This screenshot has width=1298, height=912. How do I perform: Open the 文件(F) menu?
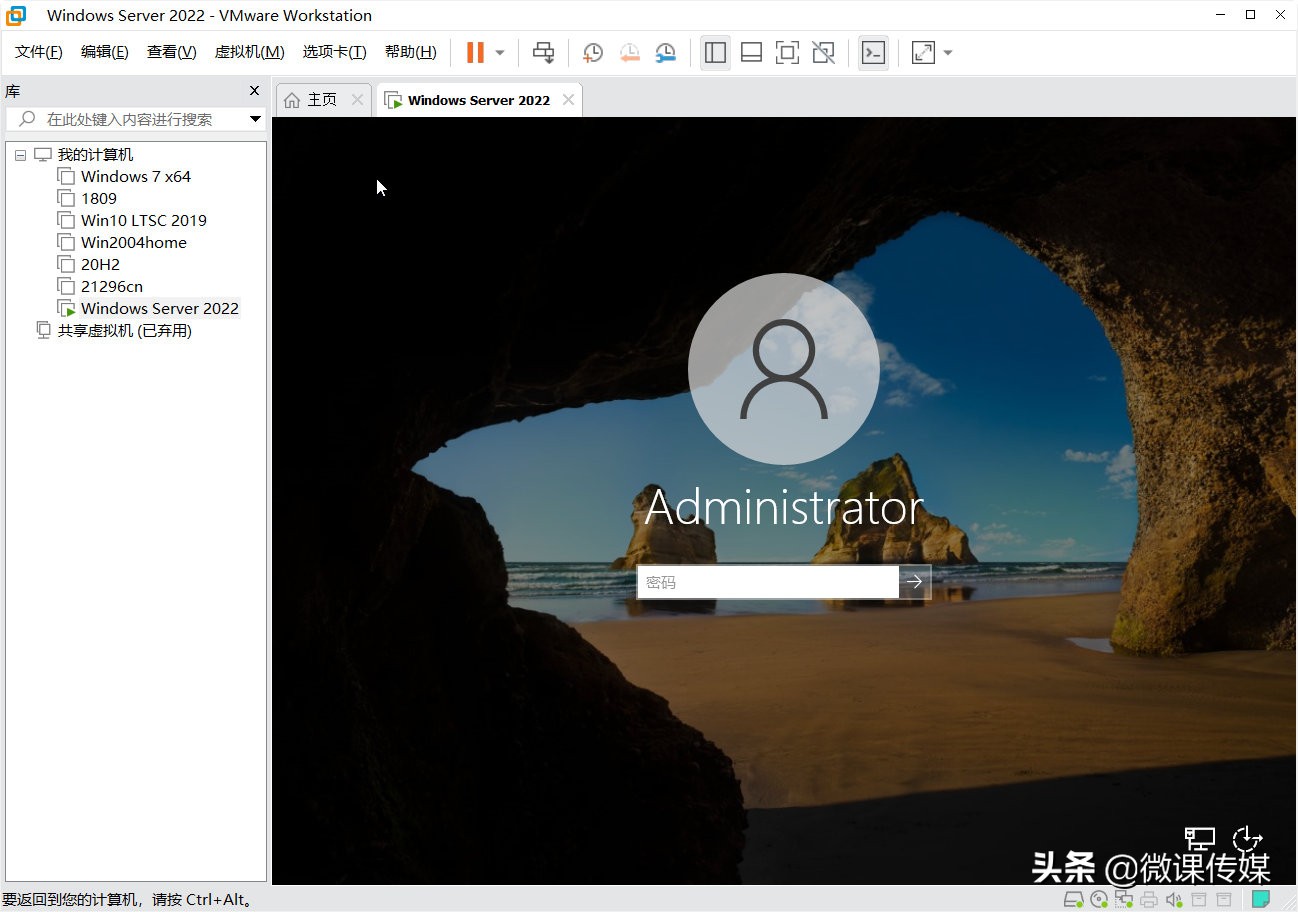tap(39, 52)
